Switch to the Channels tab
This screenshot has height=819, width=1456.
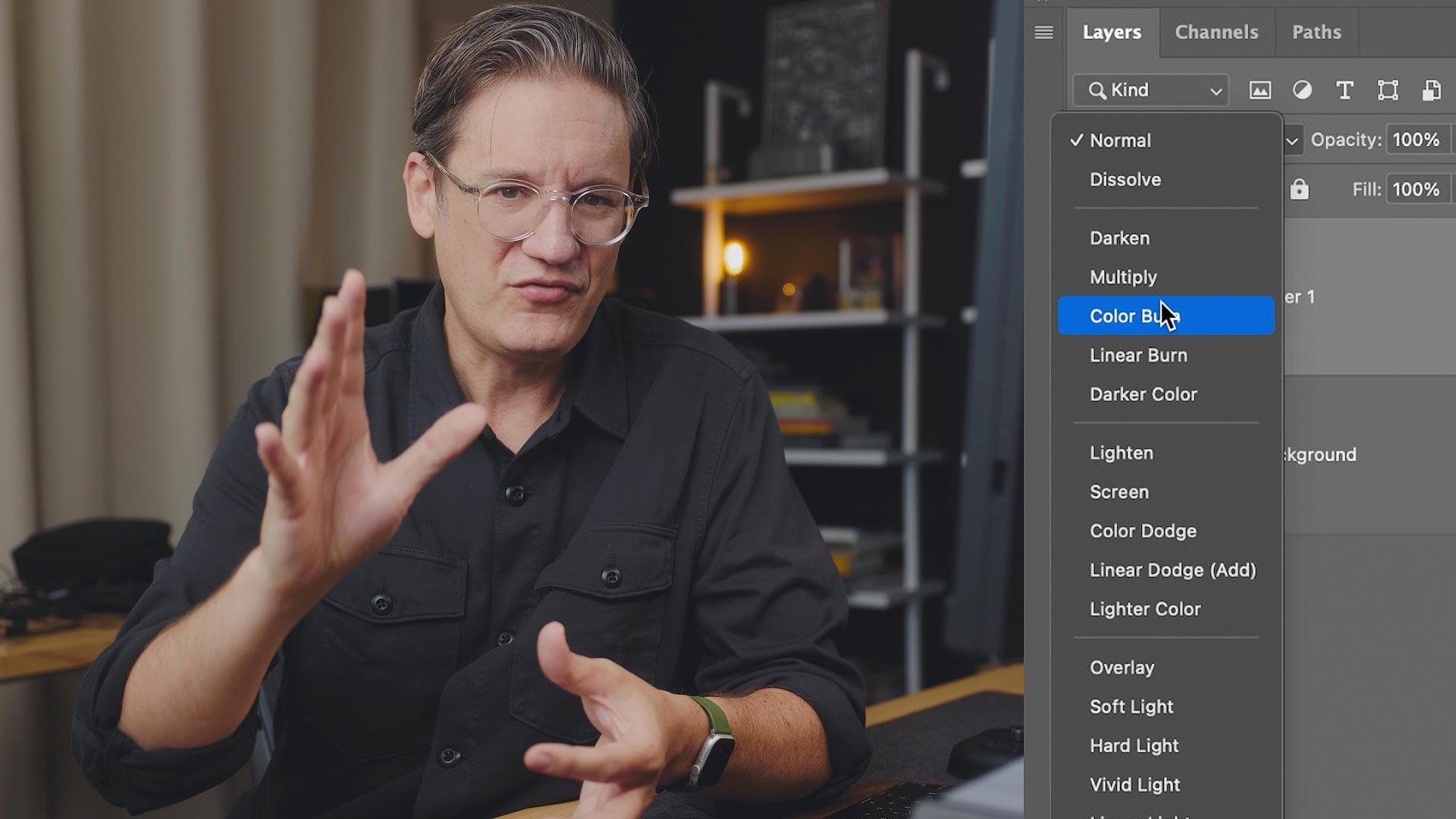pyautogui.click(x=1216, y=33)
